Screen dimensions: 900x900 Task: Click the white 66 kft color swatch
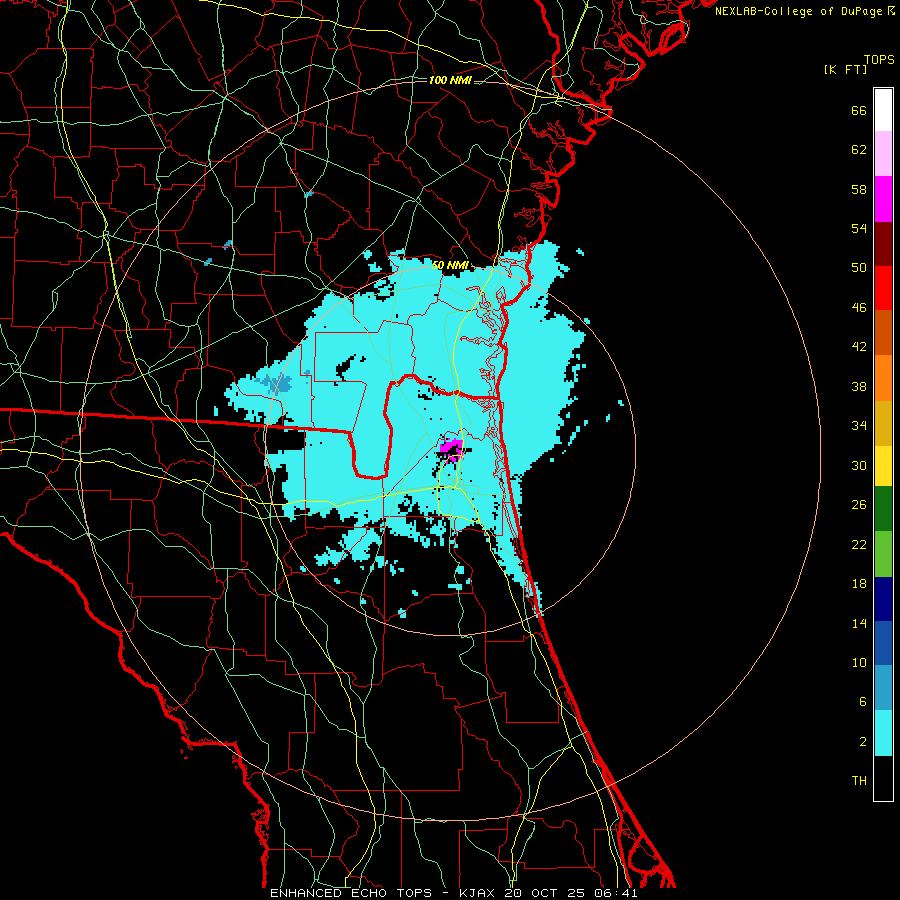[883, 110]
